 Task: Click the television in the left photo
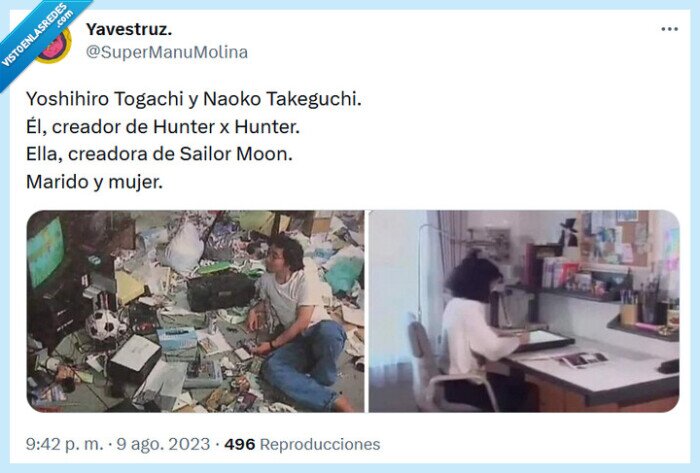[46, 253]
